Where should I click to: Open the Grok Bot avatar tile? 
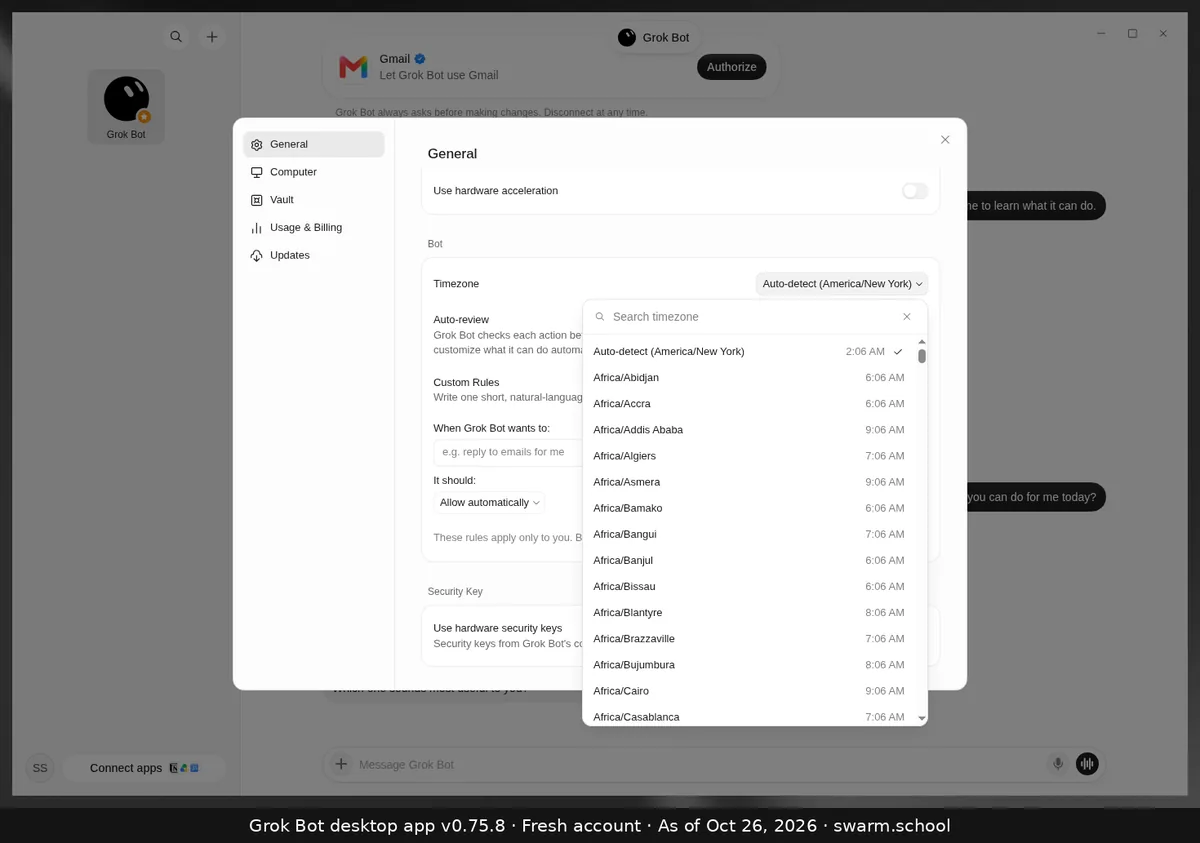[126, 107]
